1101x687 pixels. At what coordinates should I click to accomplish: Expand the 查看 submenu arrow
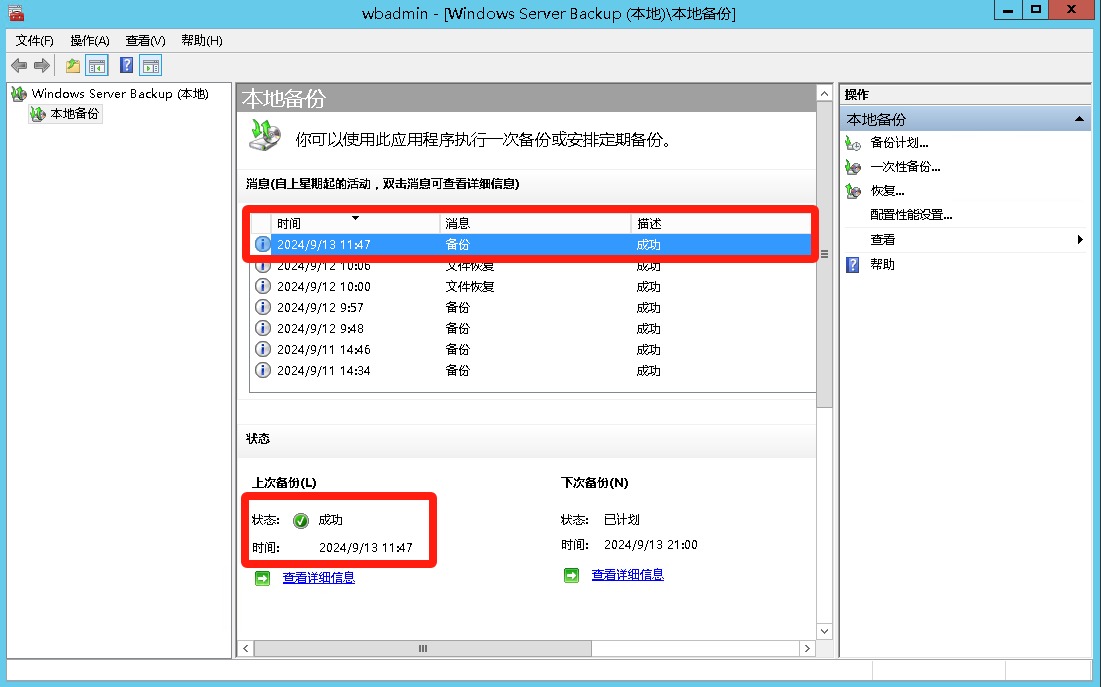pos(1080,240)
